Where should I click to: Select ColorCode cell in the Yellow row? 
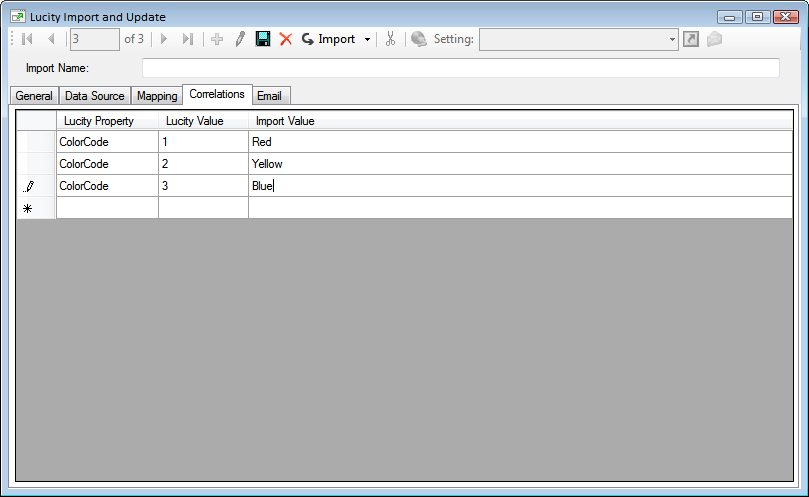pos(107,164)
